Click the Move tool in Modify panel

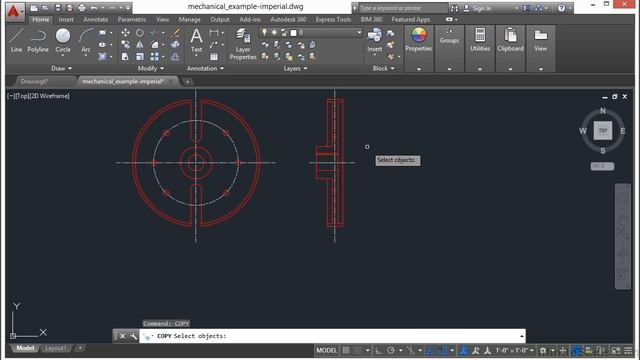(x=125, y=33)
